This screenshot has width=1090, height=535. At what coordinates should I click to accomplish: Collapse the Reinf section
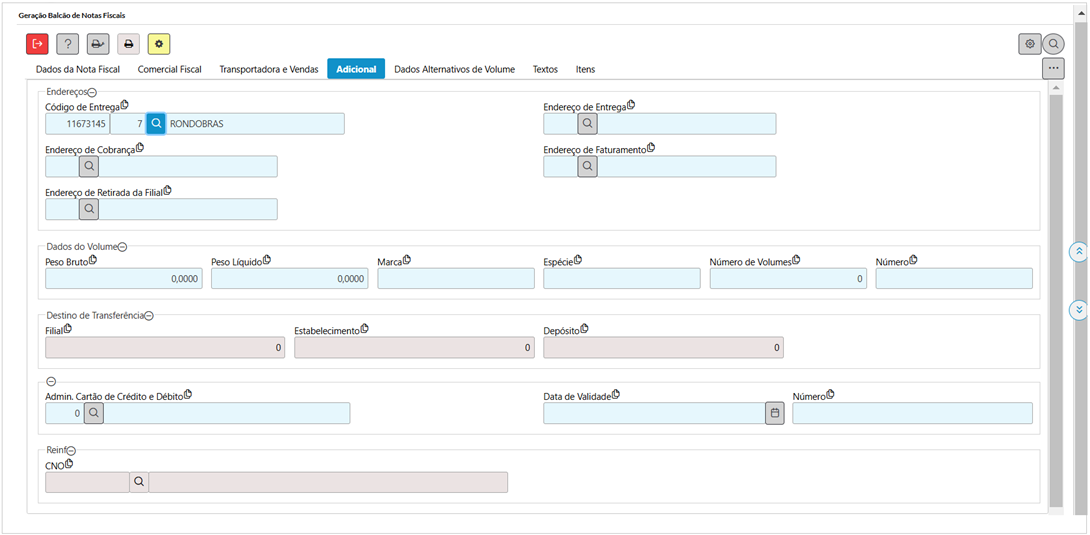tap(71, 451)
